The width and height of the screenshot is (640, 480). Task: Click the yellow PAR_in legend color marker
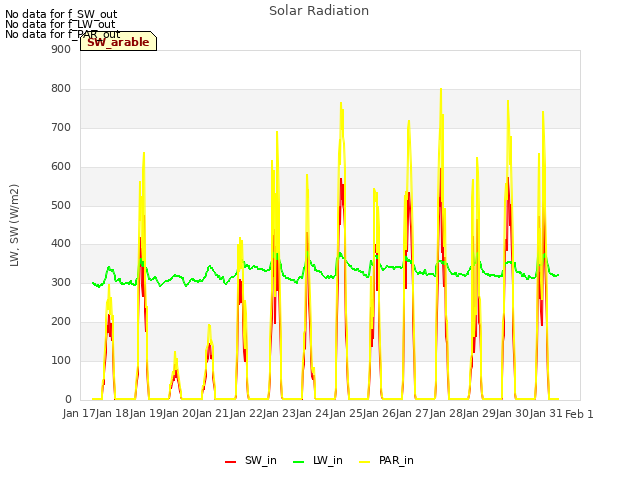[364, 462]
